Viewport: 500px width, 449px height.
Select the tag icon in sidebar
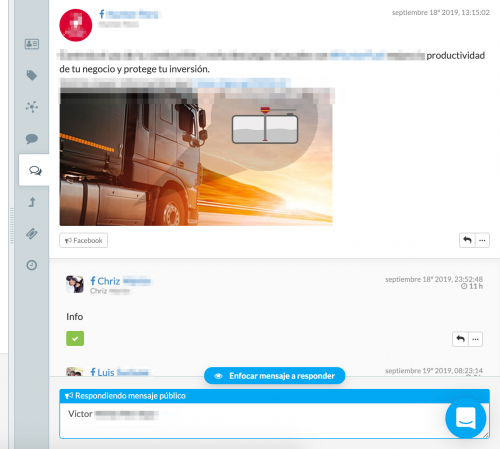click(x=32, y=75)
